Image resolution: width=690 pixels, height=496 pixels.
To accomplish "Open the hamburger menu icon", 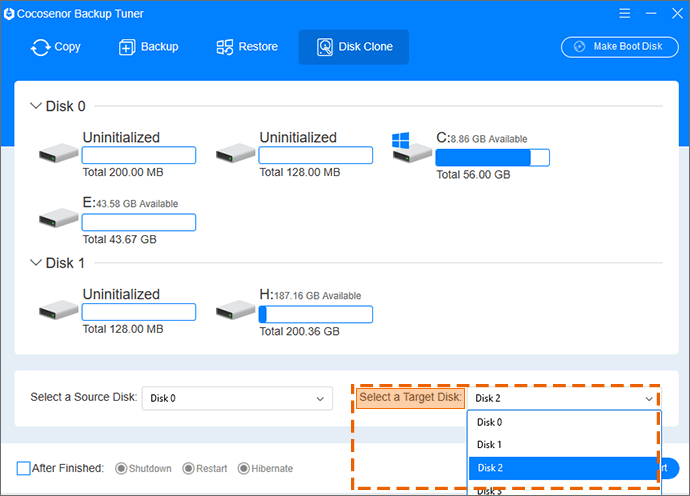I will [x=624, y=14].
